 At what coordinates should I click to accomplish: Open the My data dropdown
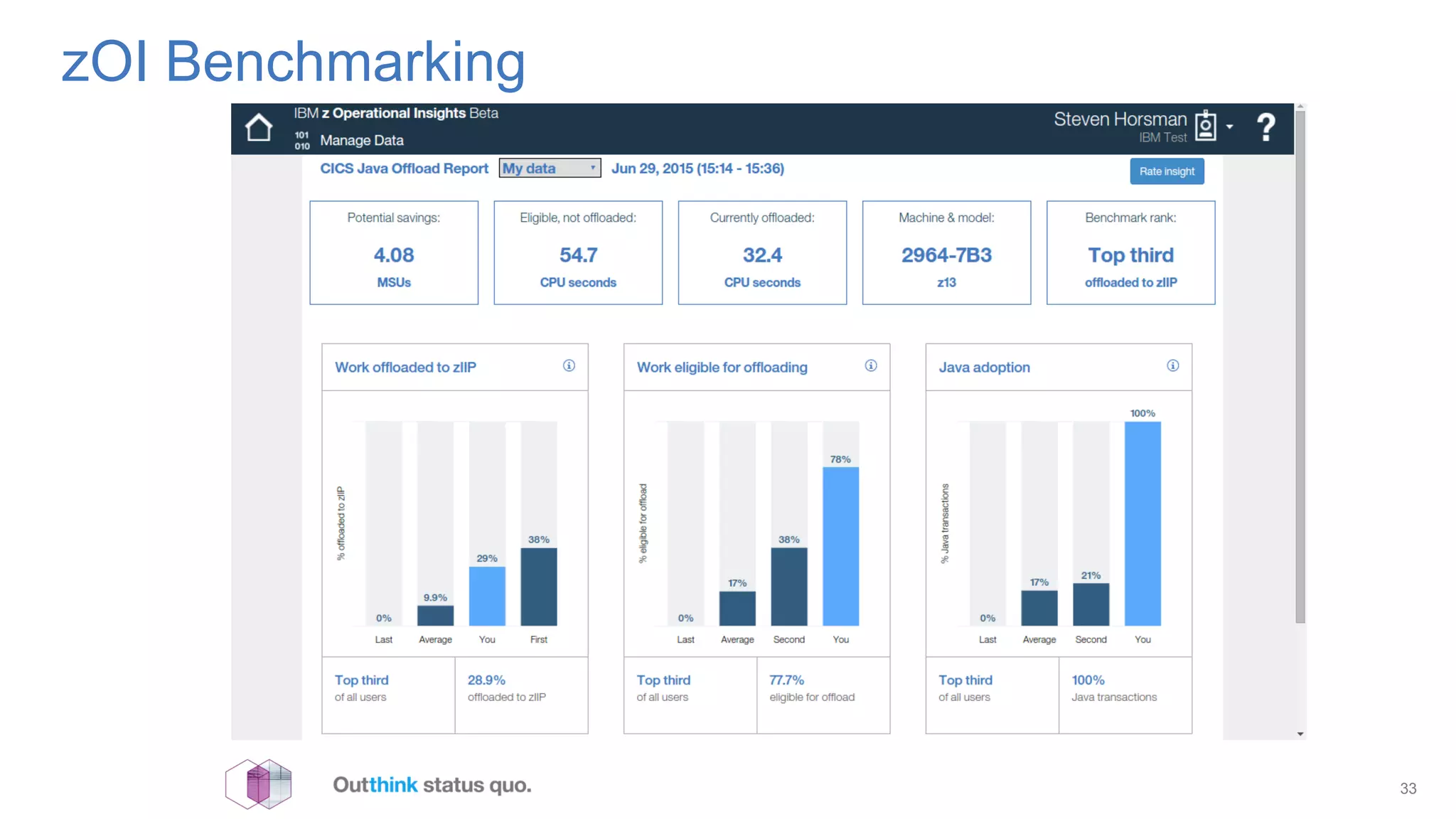pos(550,168)
